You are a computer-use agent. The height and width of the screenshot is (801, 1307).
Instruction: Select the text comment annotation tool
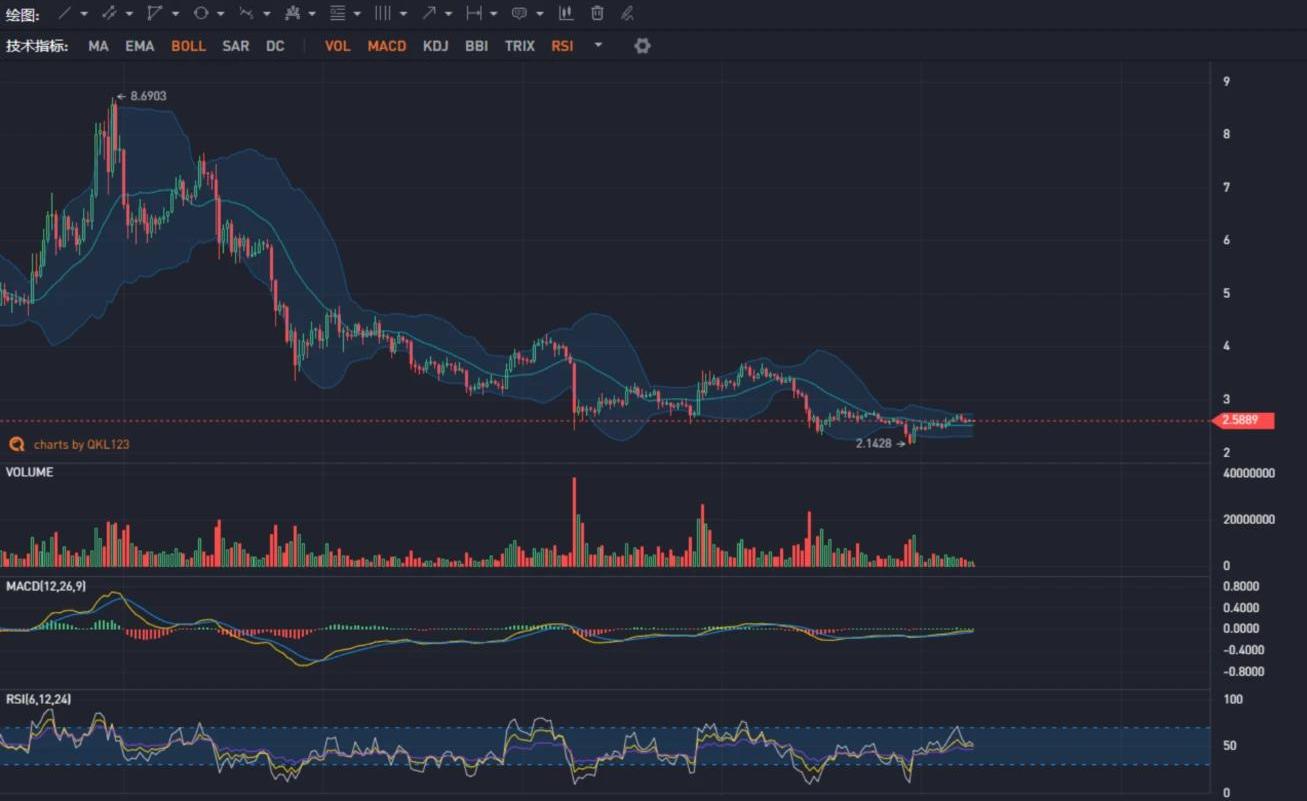[x=519, y=14]
